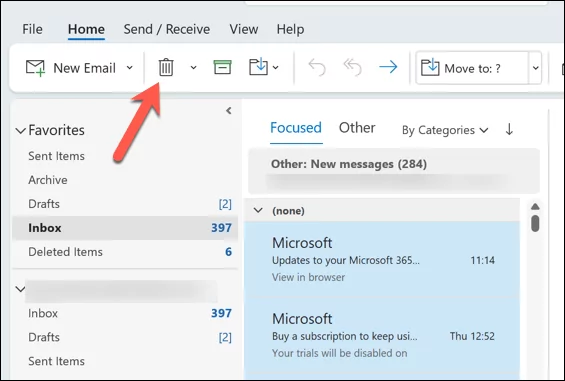Open Sent Items under the account section
This screenshot has width=565, height=381.
(x=56, y=361)
